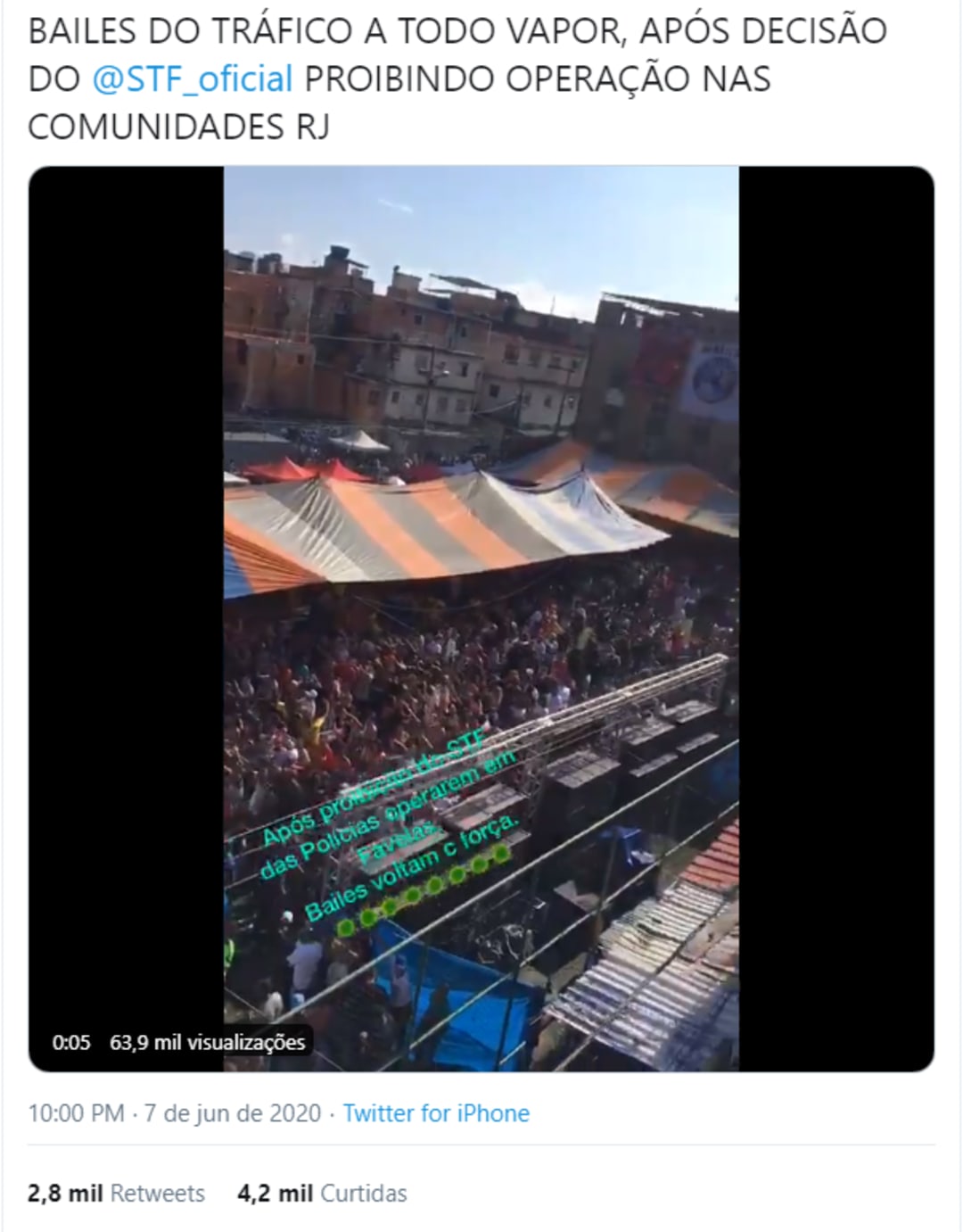View the 4,2 mil Curtidas list
The image size is (963, 1232).
coord(322,1194)
